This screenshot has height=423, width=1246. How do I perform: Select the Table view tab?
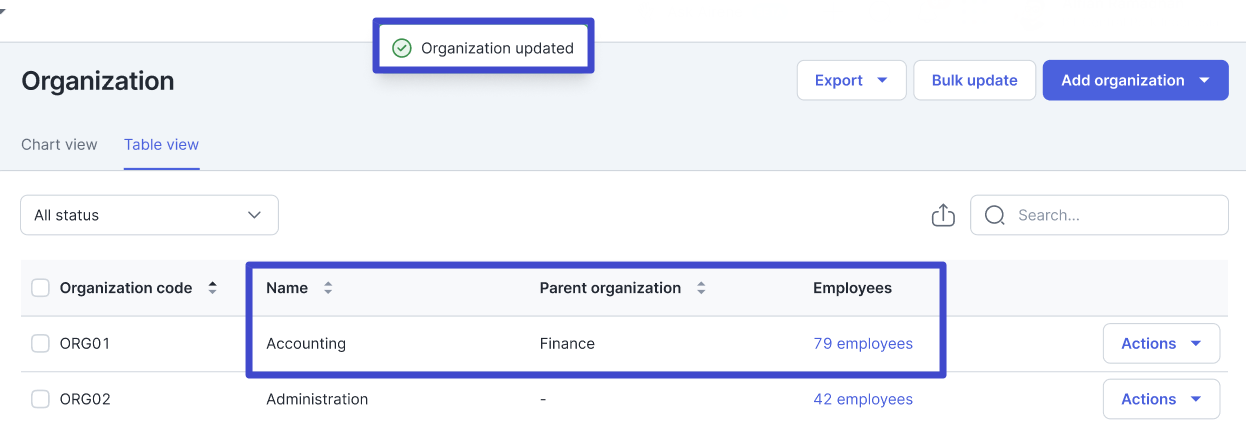162,144
